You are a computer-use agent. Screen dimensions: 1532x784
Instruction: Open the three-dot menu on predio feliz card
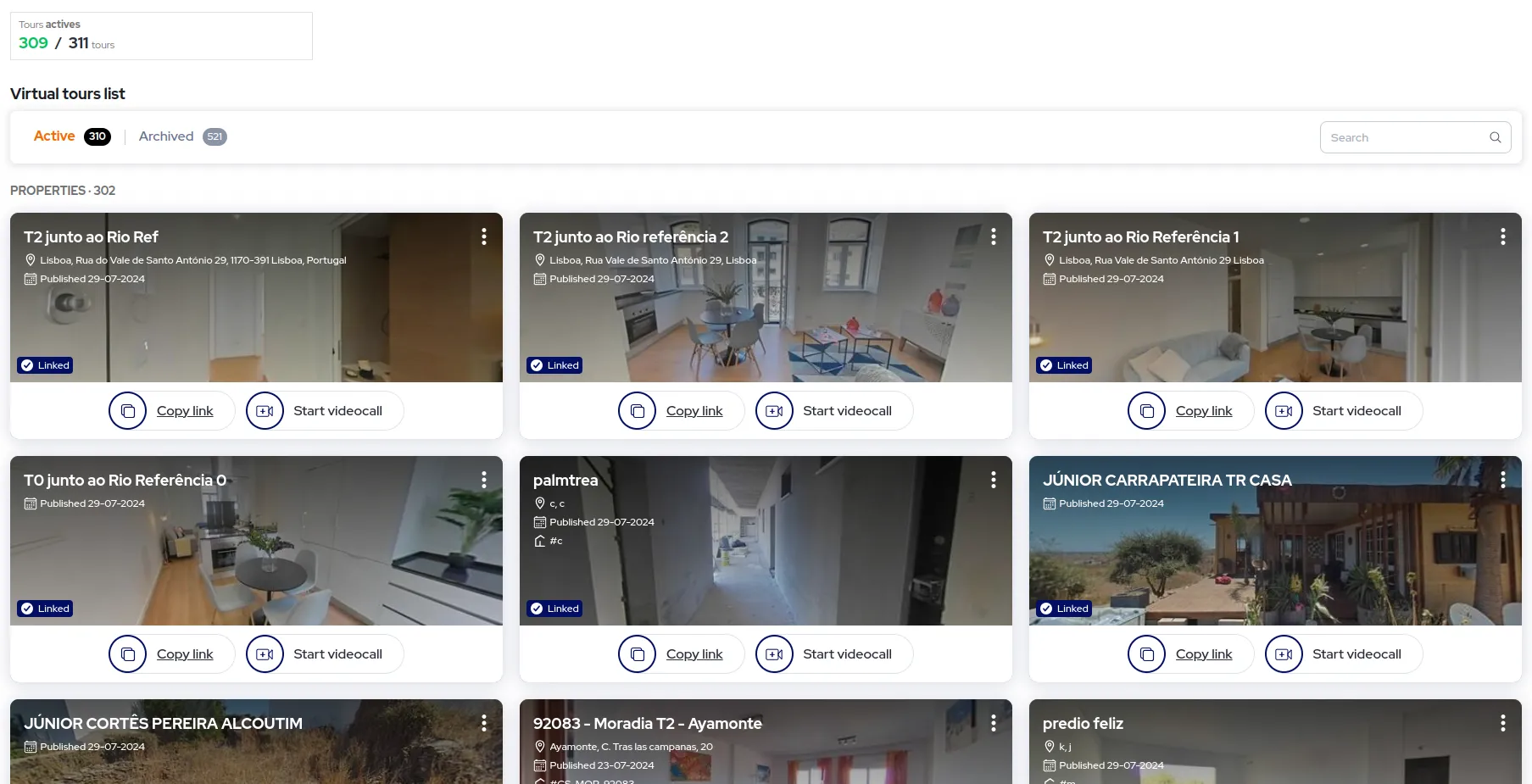[x=1502, y=723]
